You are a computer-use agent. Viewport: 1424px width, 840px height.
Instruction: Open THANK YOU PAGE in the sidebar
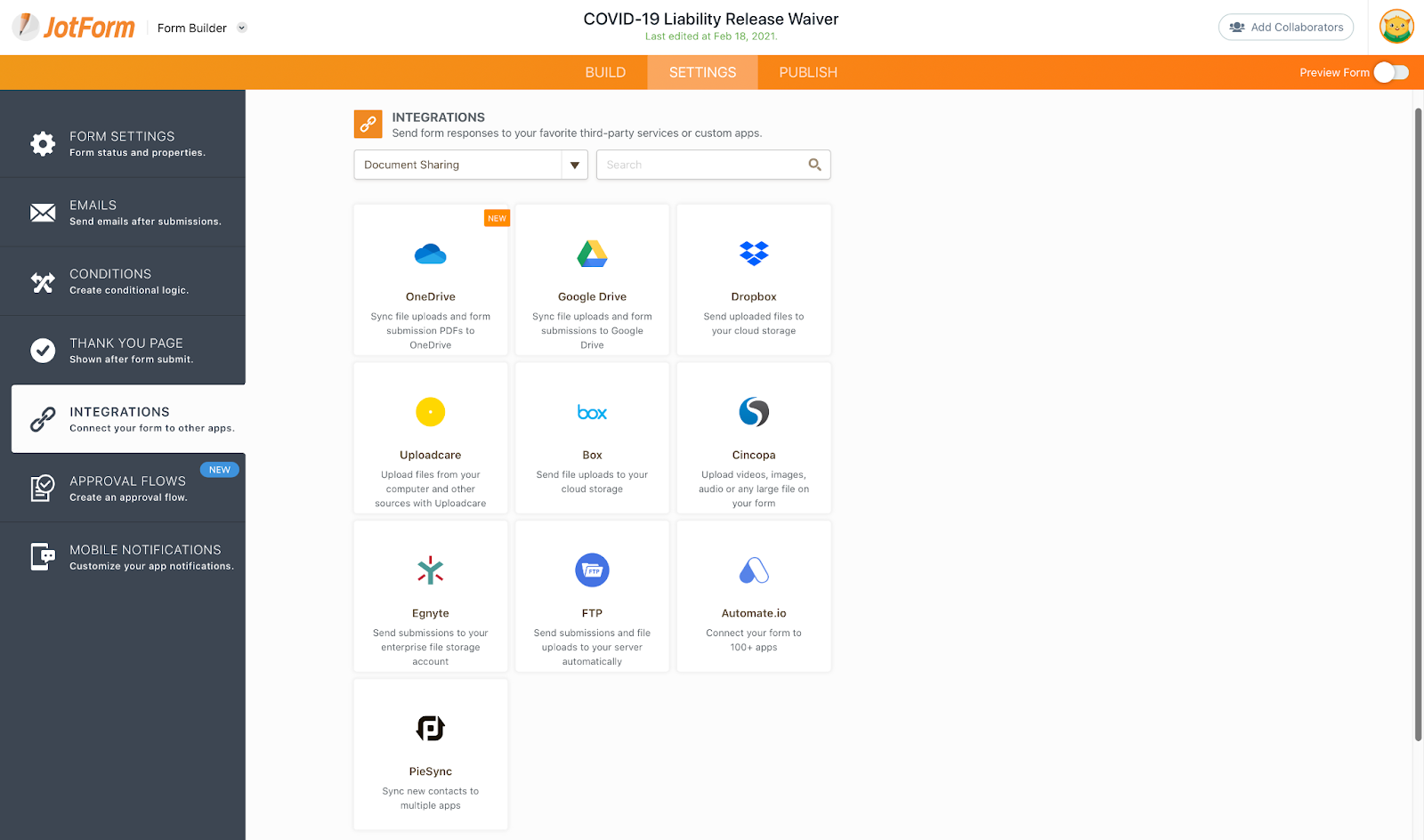[x=123, y=351]
